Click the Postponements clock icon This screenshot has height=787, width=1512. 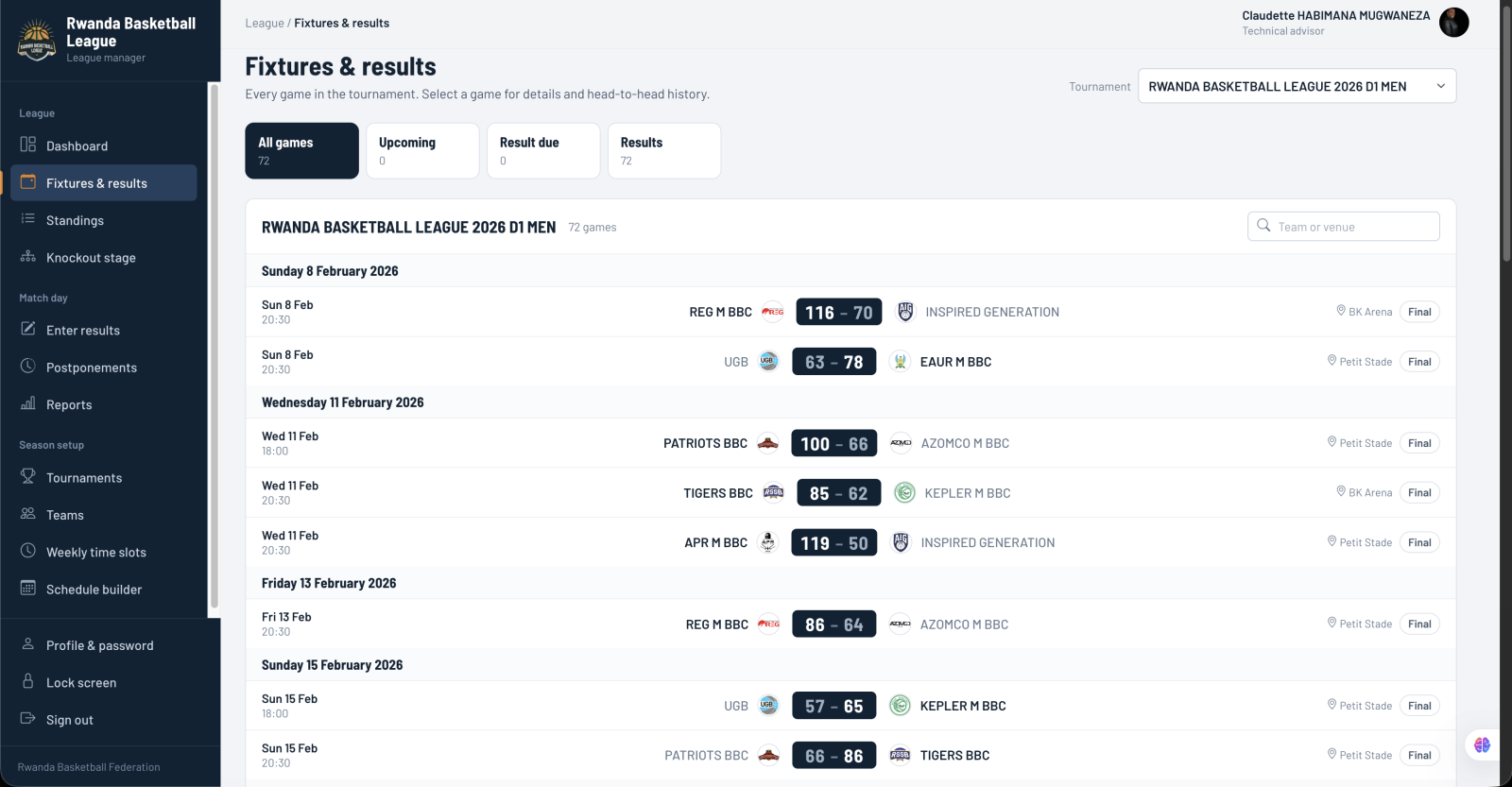pos(28,367)
